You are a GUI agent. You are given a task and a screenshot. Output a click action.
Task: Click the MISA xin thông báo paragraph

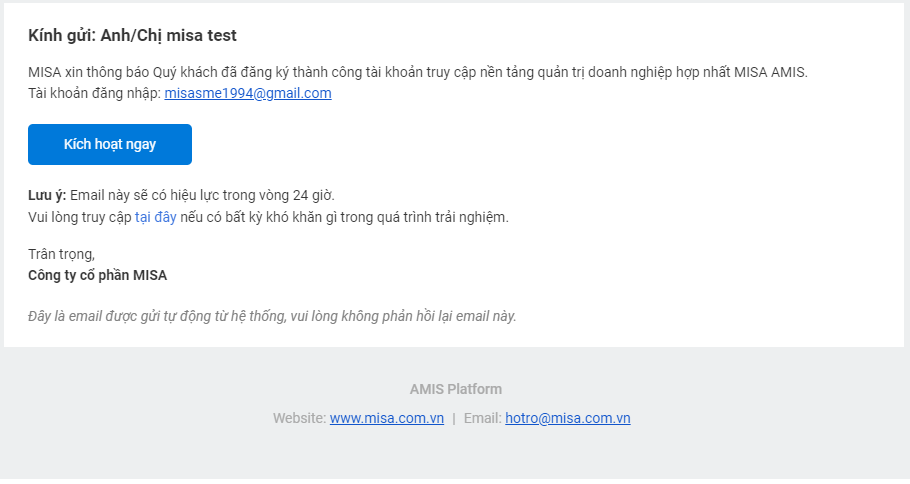pyautogui.click(x=418, y=73)
